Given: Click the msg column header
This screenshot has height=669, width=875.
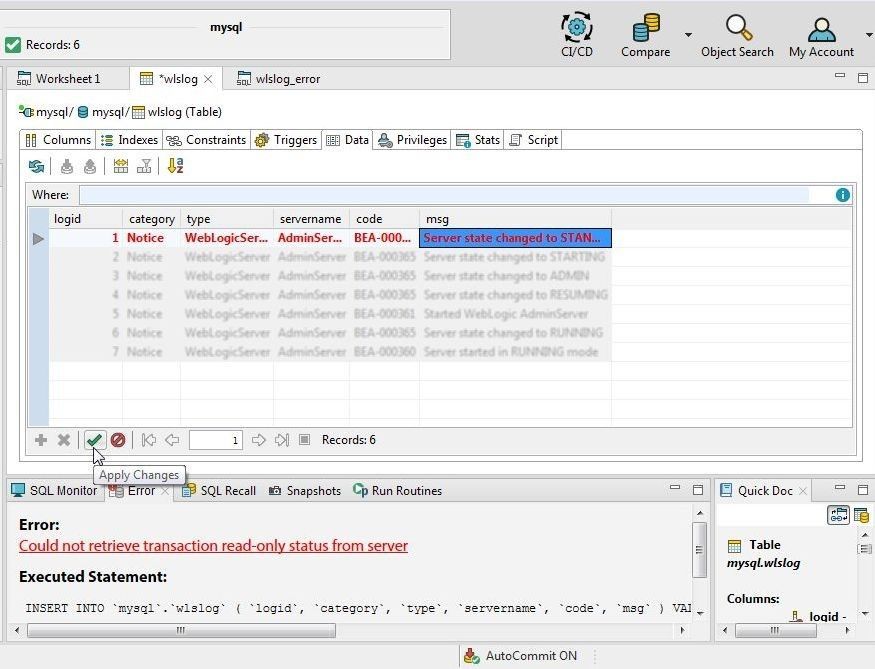Looking at the screenshot, I should [515, 219].
